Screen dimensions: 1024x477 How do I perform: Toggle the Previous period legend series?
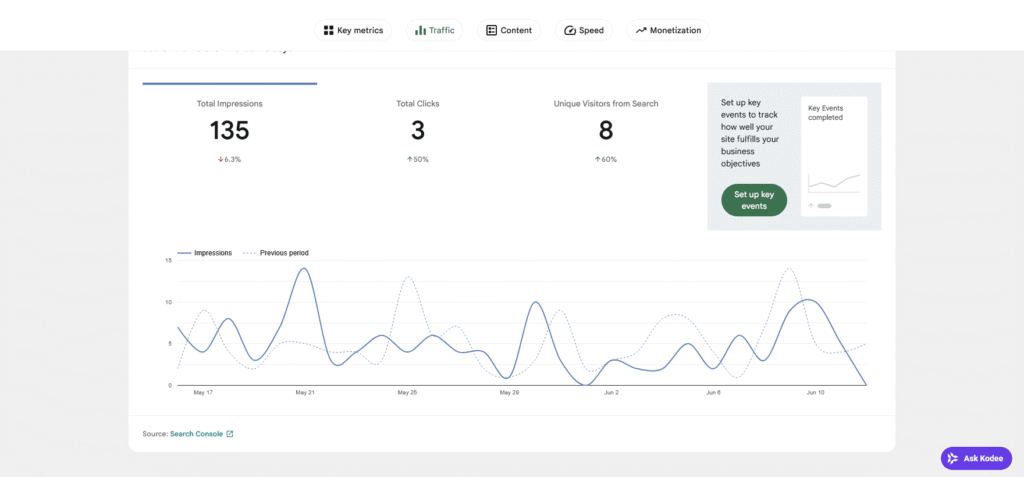pos(276,253)
